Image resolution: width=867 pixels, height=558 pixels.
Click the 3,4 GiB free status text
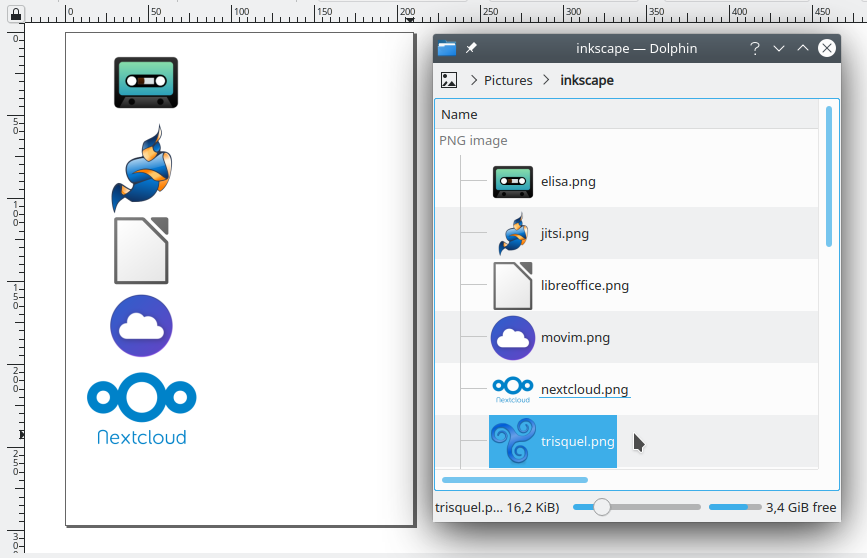click(801, 507)
